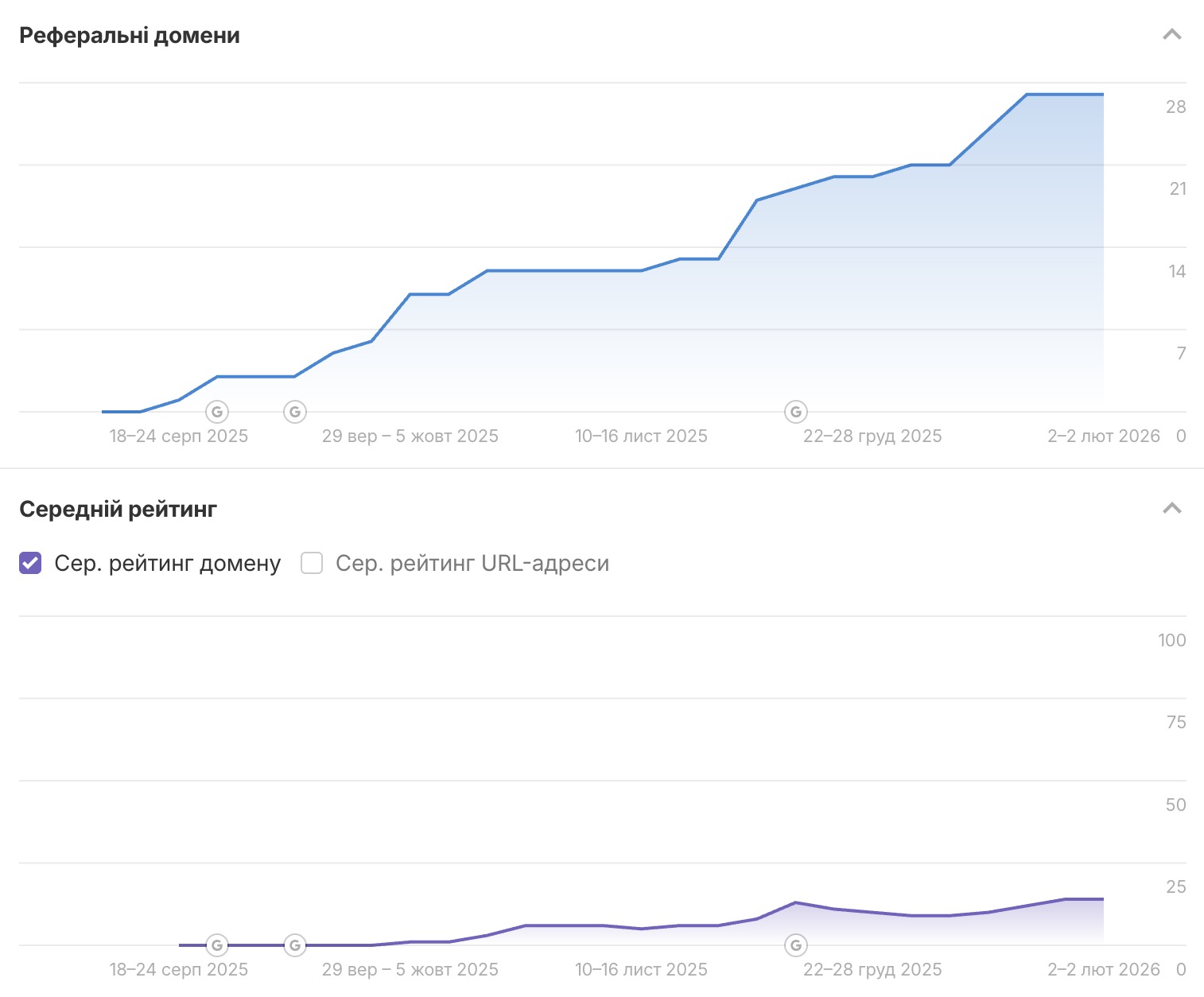The image size is (1204, 997).
Task: Select '18–24 серп 2025' date under referral domains chart
Action: (x=178, y=436)
